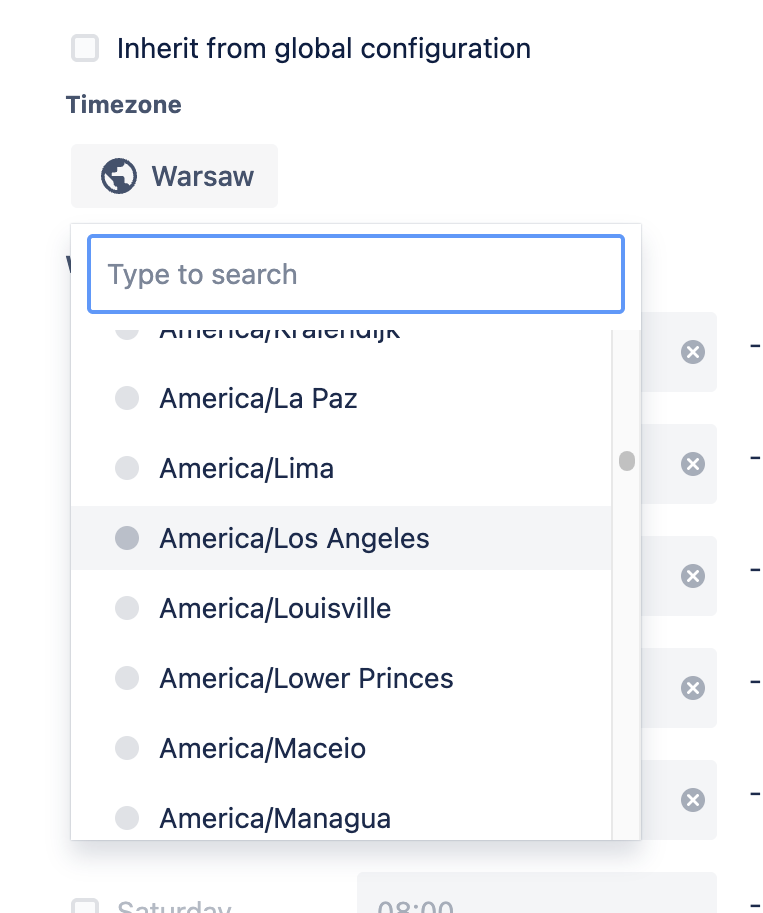Select America/Managua timezone option
Screen dimensions: 763x913
click(x=275, y=819)
